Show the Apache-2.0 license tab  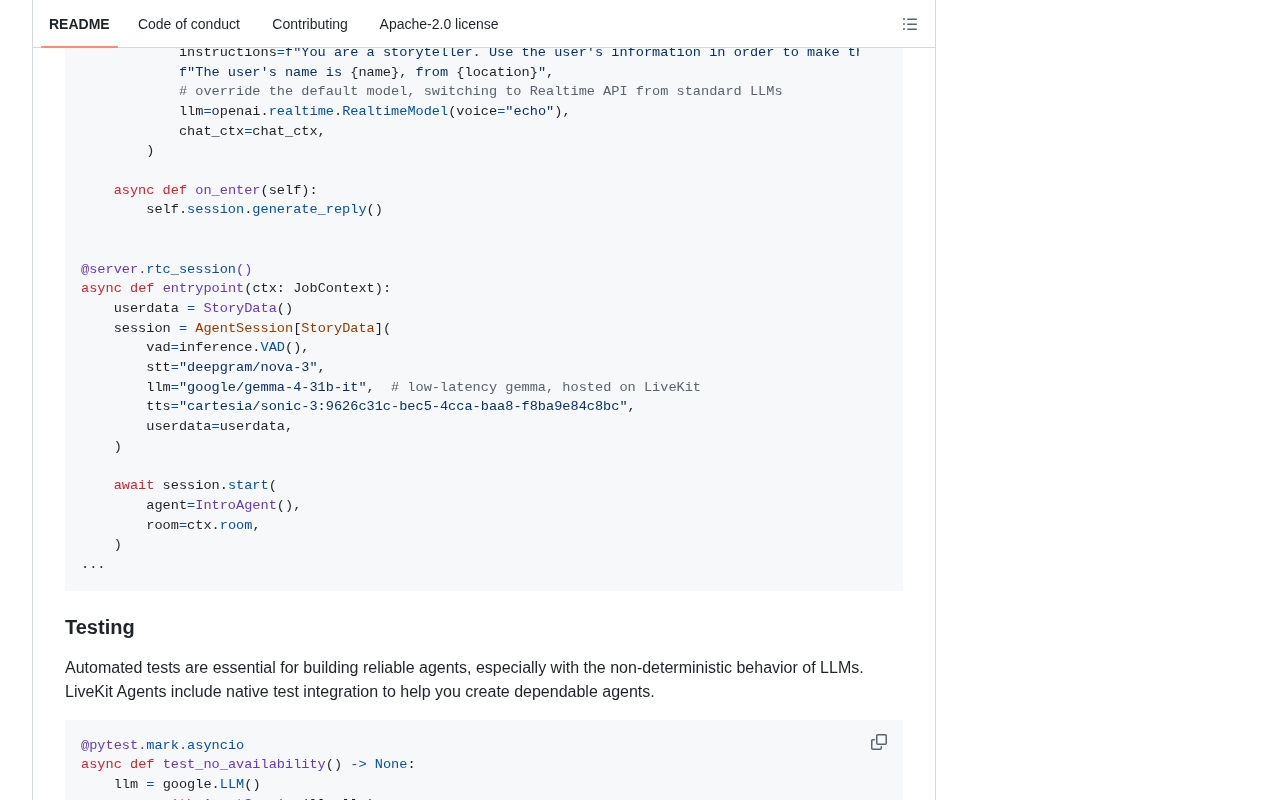pos(439,24)
